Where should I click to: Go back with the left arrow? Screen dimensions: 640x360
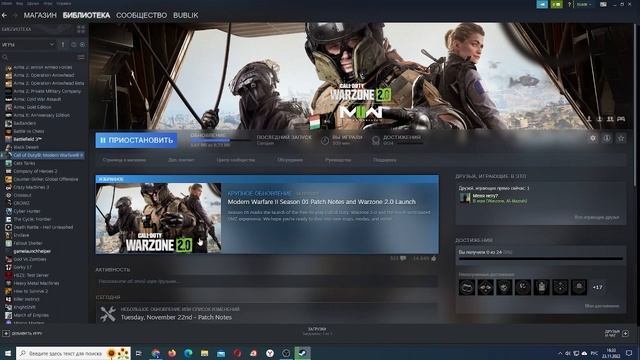4,16
